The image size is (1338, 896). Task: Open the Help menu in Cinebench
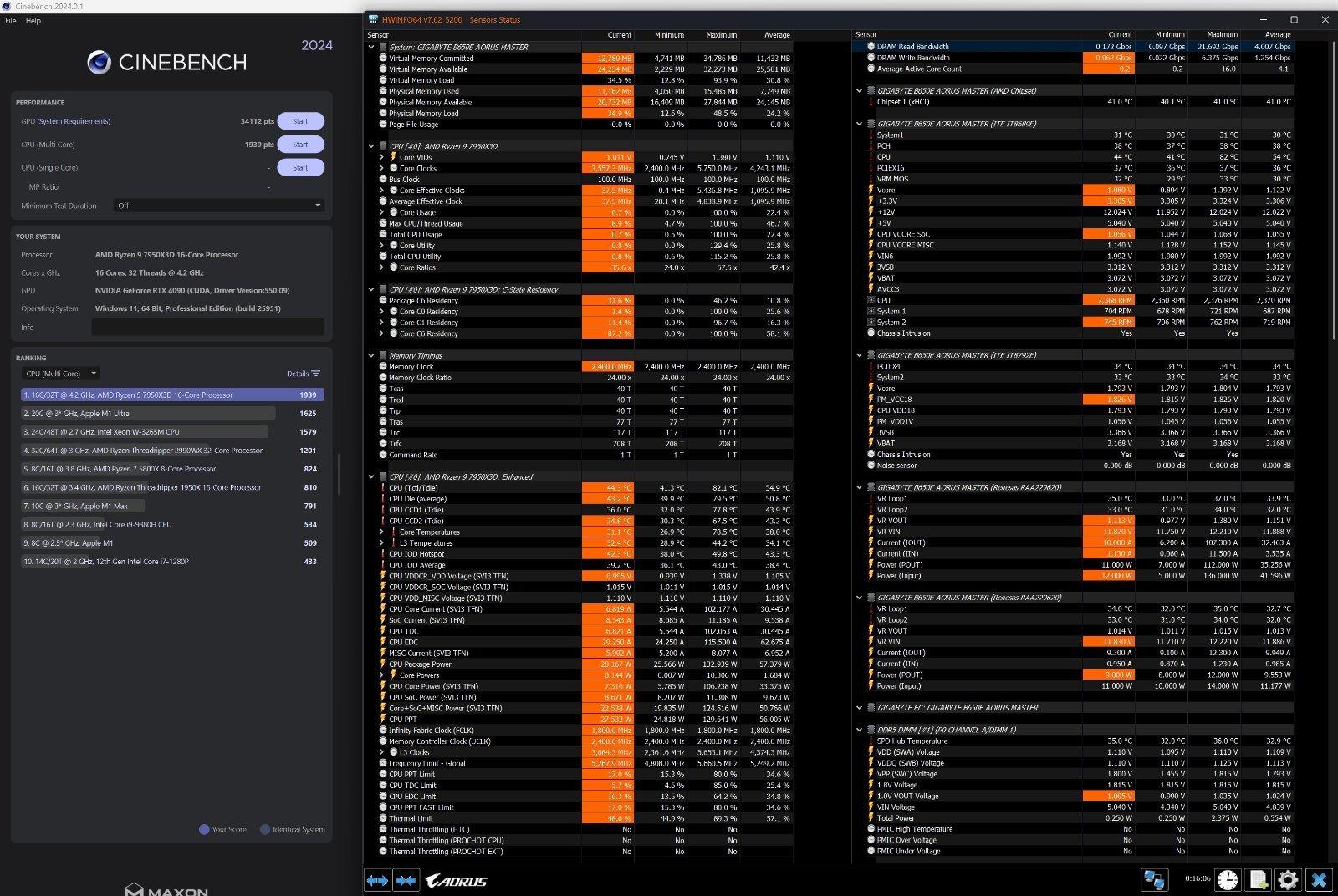pyautogui.click(x=33, y=21)
